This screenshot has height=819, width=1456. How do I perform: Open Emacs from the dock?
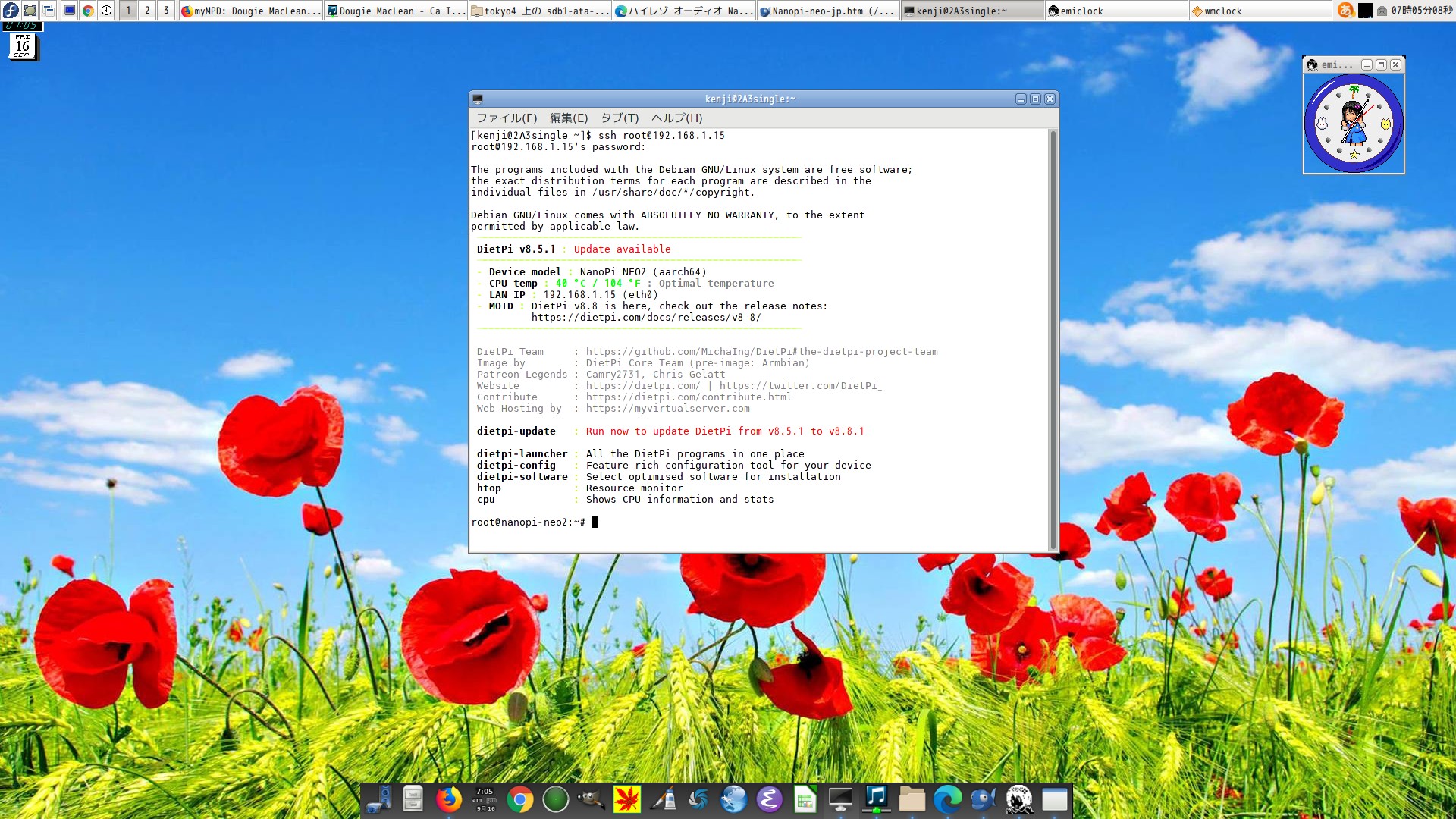769,799
